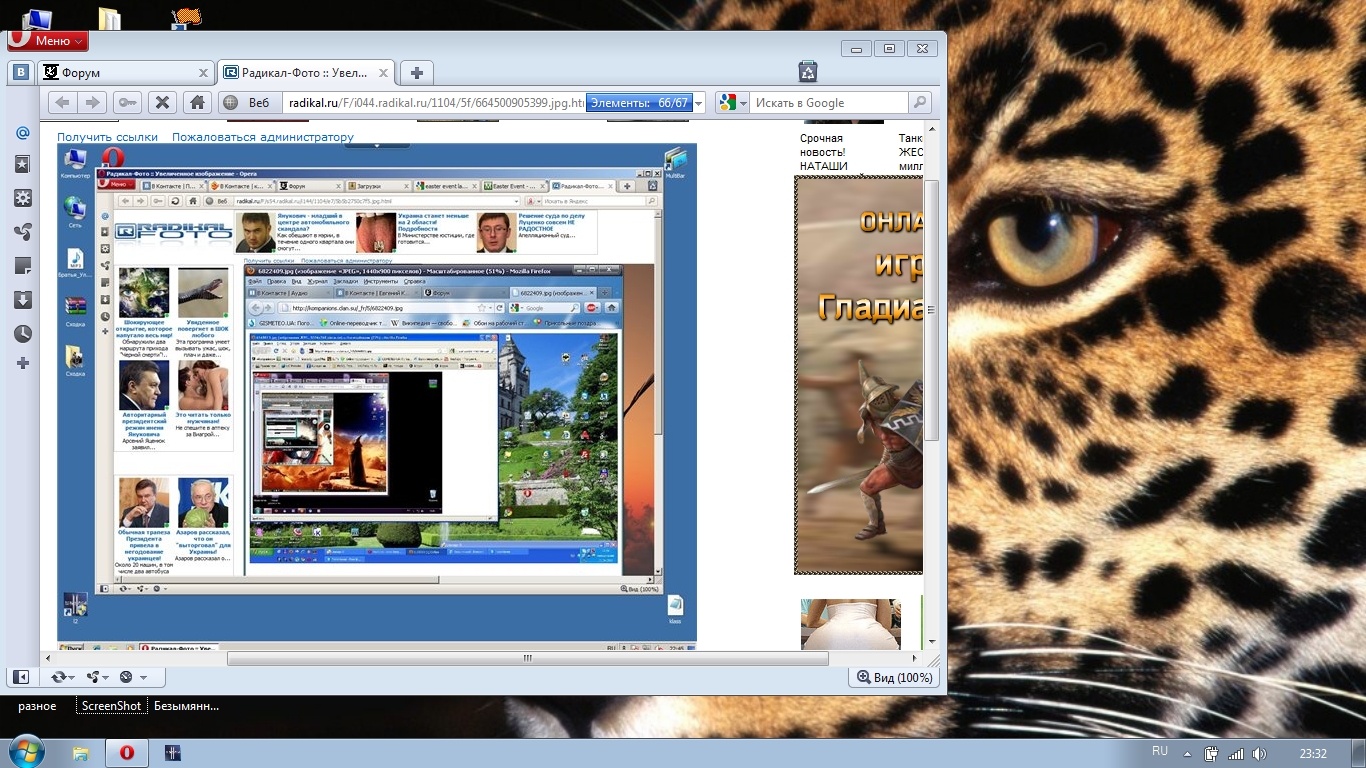The image size is (1366, 768).
Task: Click the pinned VKontakte tab icon
Action: (21, 73)
